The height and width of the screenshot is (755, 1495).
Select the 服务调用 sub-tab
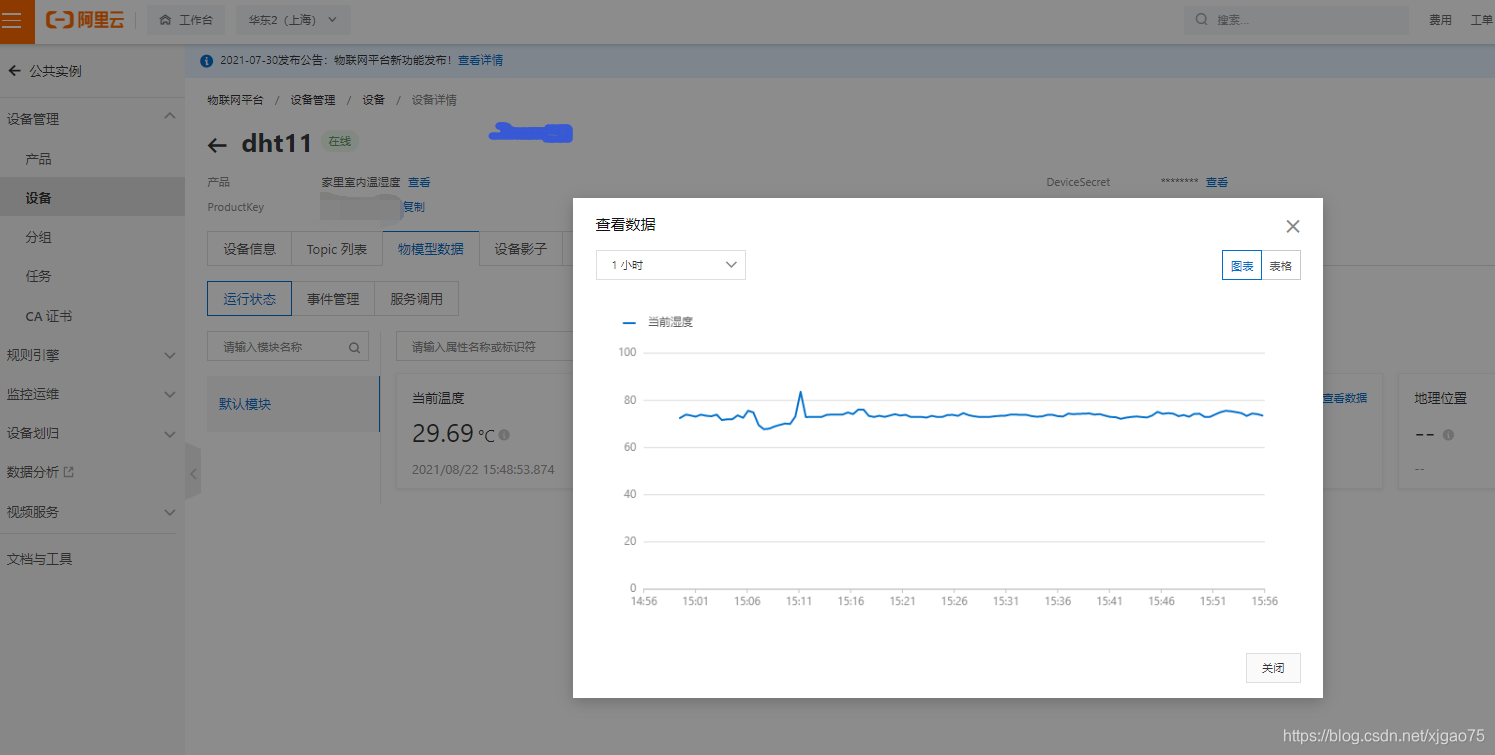tap(416, 298)
